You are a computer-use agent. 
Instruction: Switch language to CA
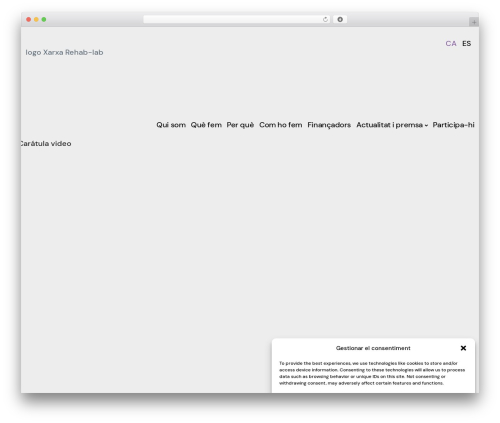tap(451, 44)
